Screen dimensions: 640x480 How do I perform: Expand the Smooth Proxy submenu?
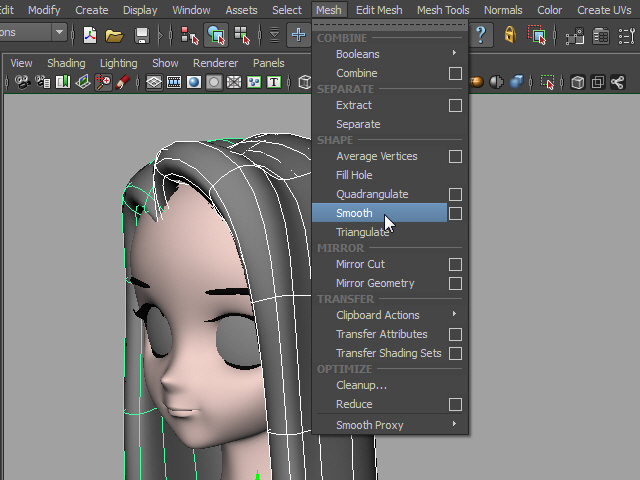(454, 425)
